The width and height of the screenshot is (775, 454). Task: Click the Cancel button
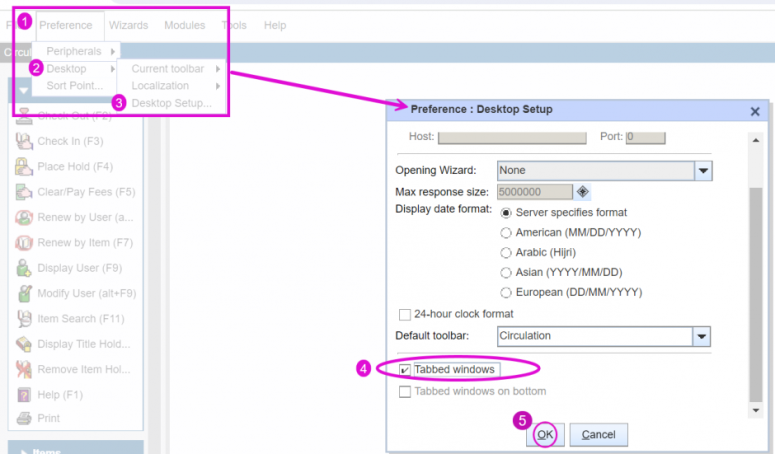point(598,435)
